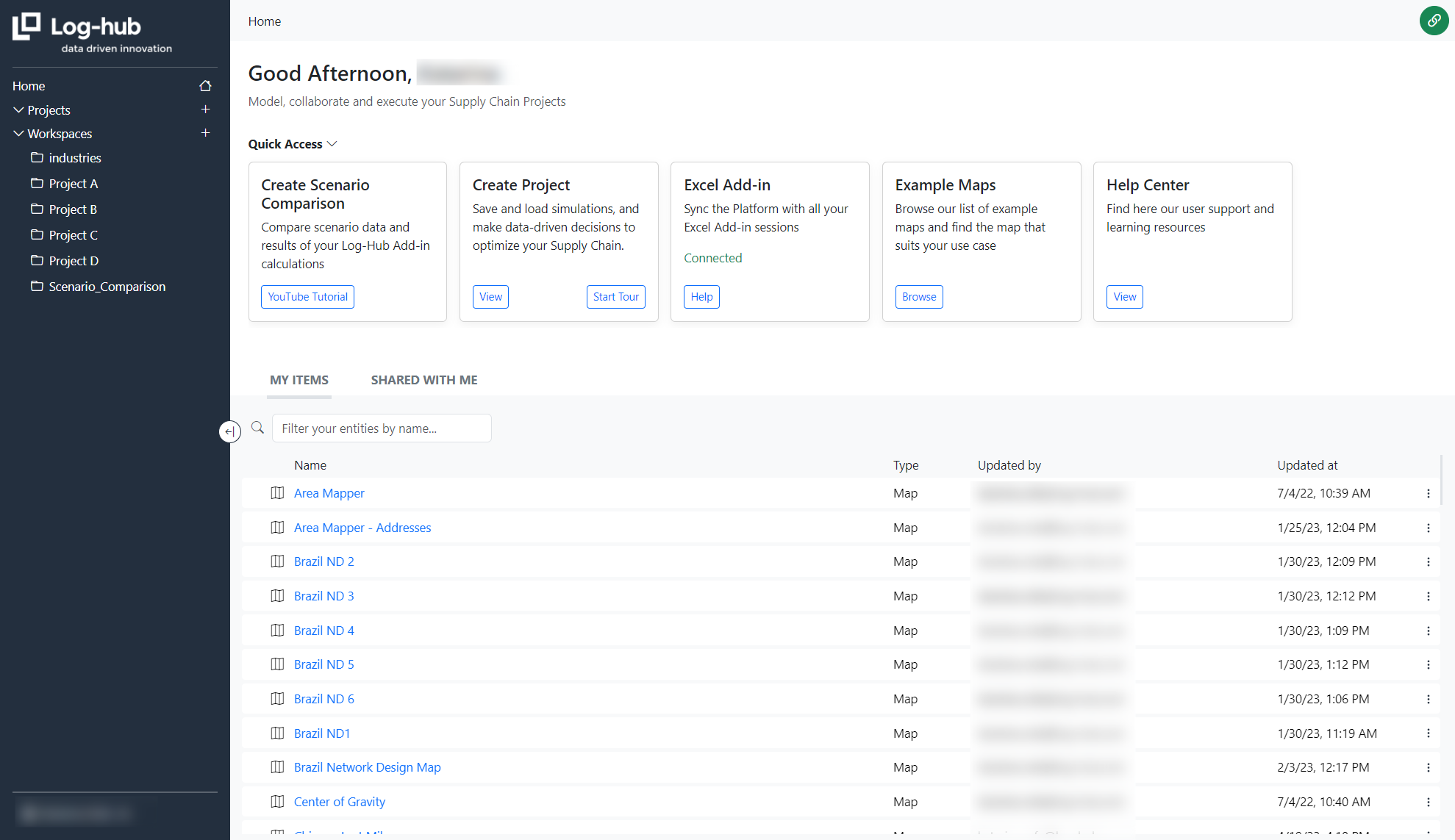
Task: Click the YouTube Tutorial button
Action: tap(307, 297)
